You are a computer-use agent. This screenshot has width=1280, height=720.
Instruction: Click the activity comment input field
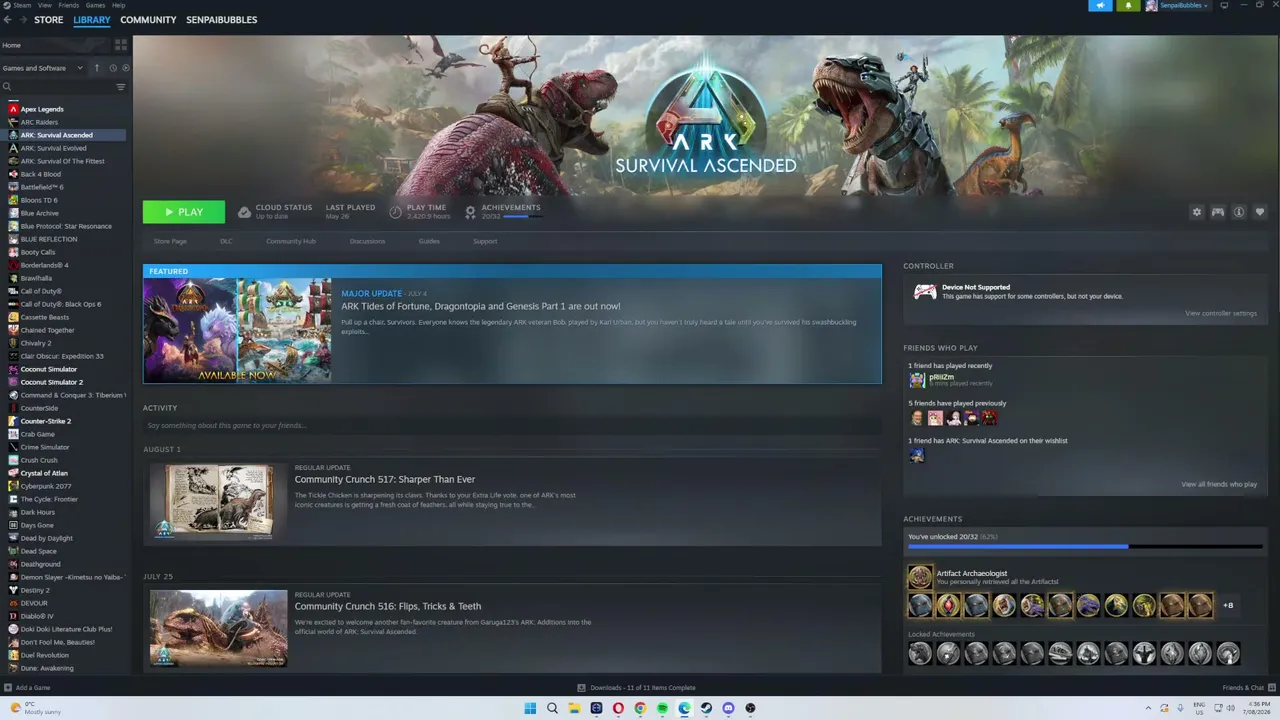pos(512,426)
